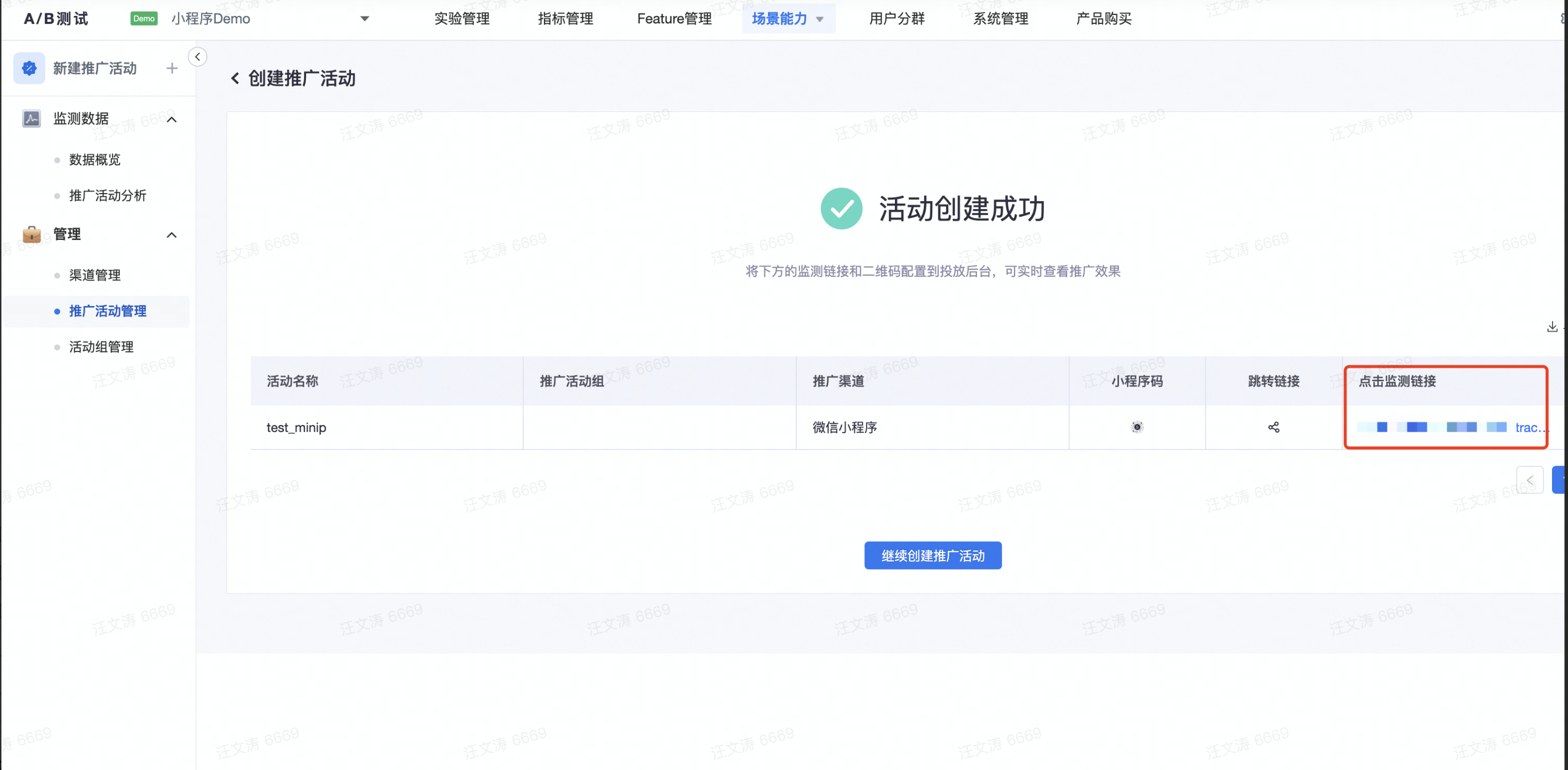The height and width of the screenshot is (770, 1568).
Task: Click the 管理 section label
Action: coord(67,234)
